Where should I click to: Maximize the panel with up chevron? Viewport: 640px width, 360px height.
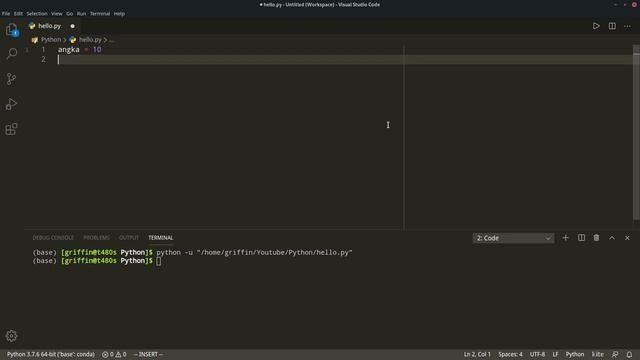pos(612,238)
